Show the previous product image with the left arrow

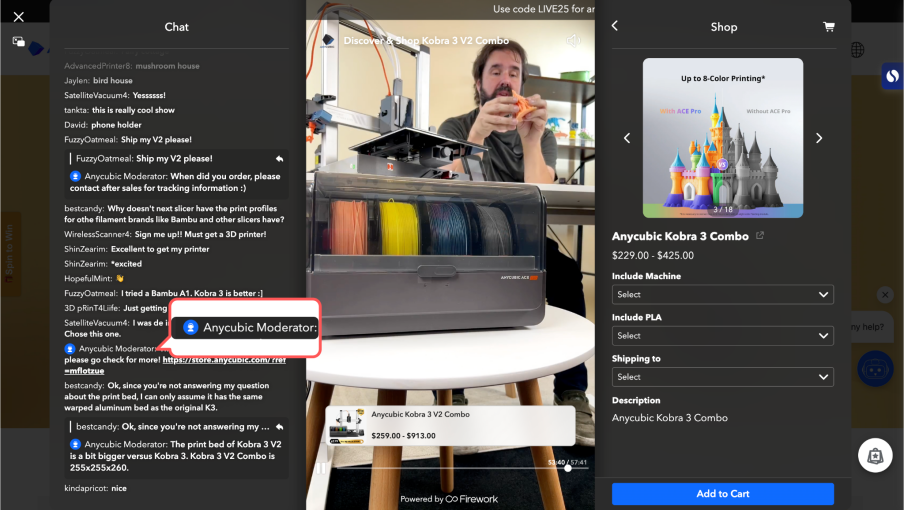coord(627,138)
